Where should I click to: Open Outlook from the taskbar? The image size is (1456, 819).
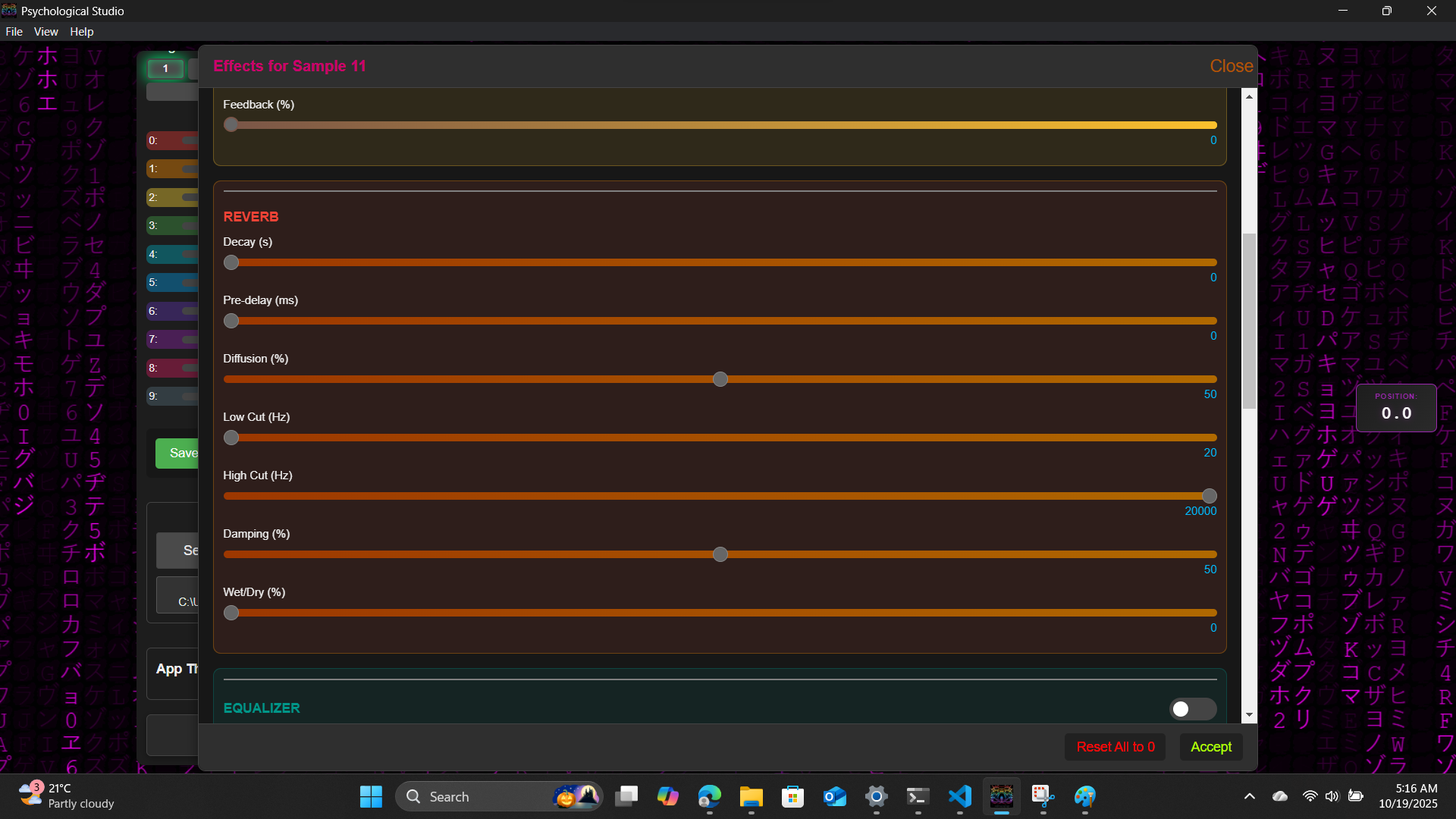pos(834,796)
